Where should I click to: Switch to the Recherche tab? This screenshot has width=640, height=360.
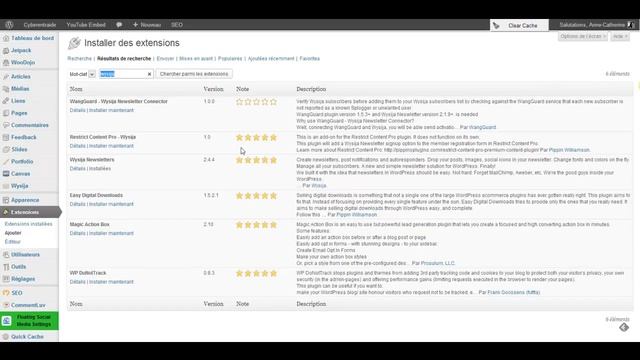click(x=80, y=59)
